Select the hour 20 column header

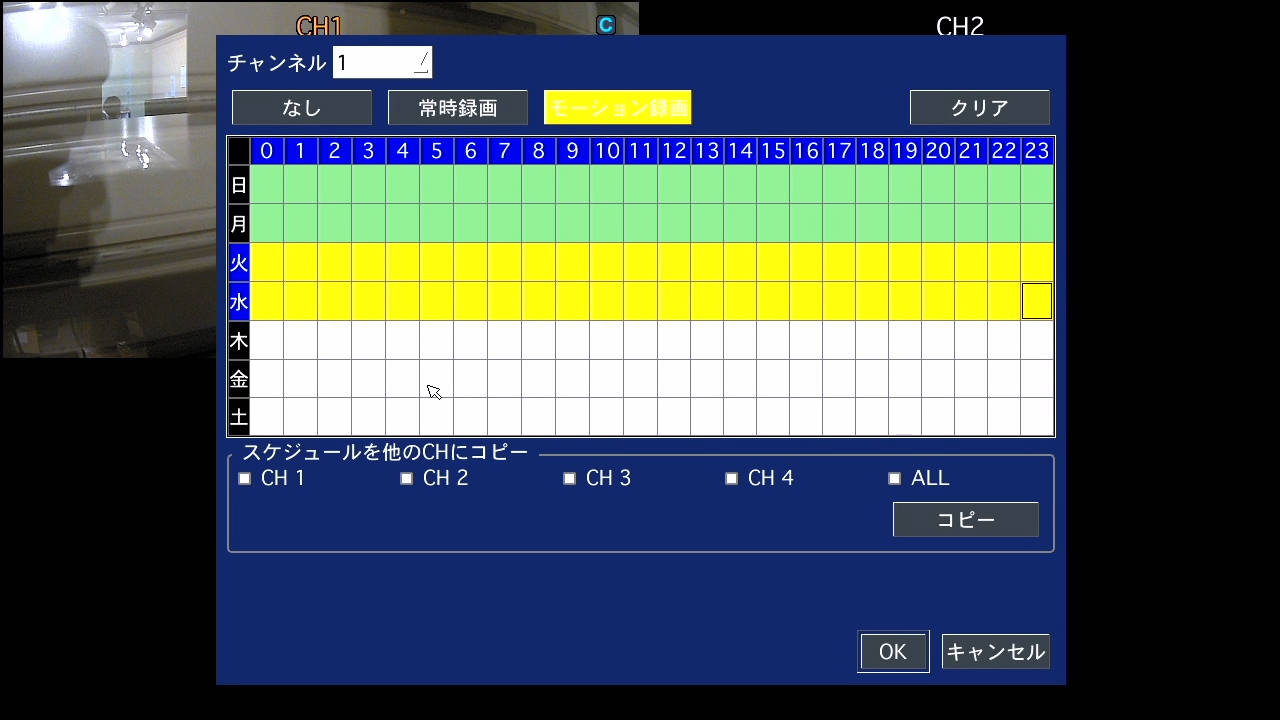[938, 151]
